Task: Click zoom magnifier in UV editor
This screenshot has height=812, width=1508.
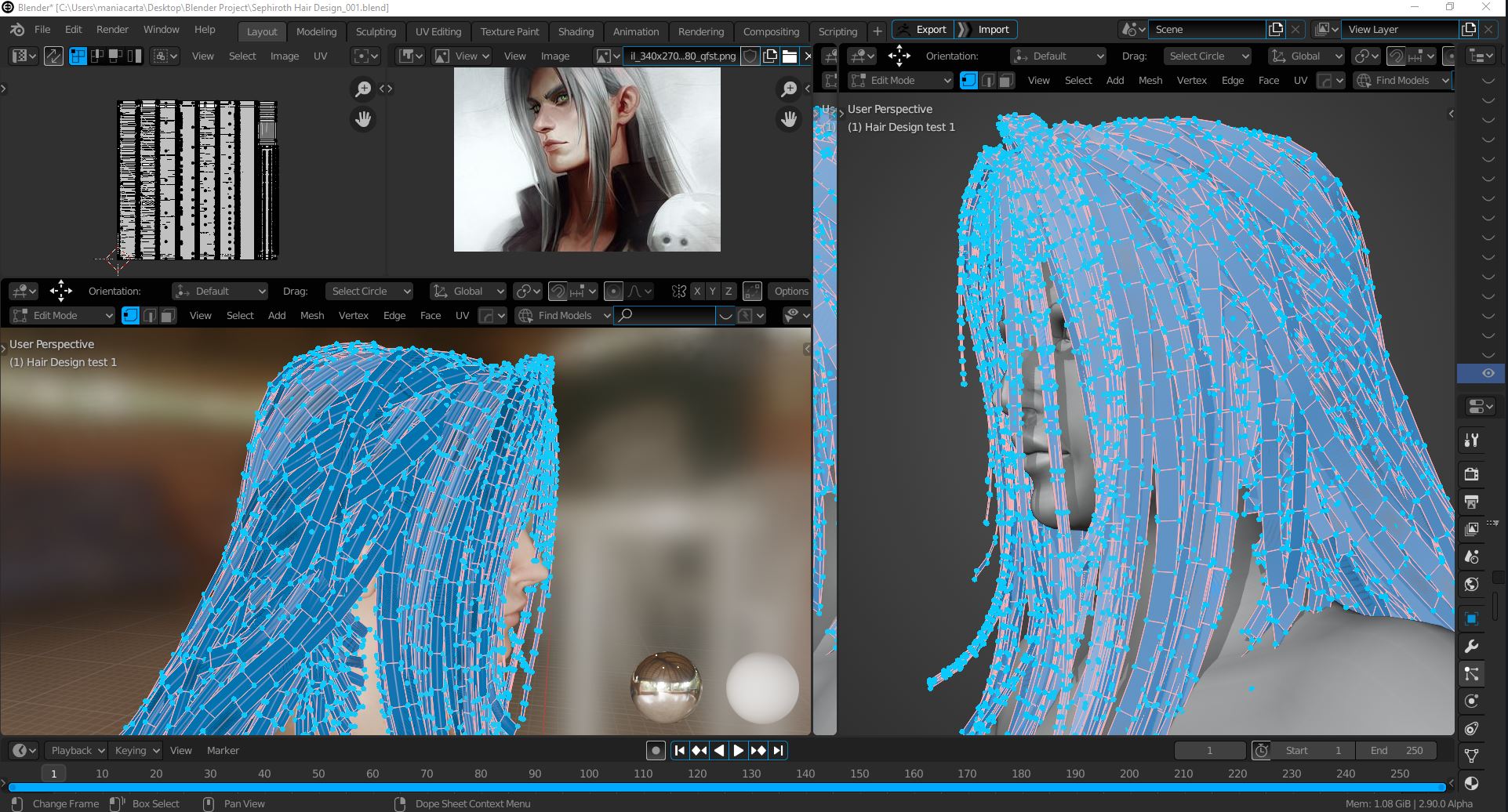Action: point(363,89)
